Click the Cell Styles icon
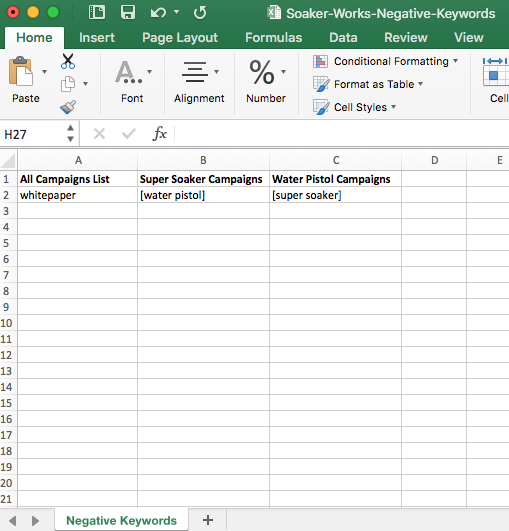This screenshot has height=531, width=509. 320,107
